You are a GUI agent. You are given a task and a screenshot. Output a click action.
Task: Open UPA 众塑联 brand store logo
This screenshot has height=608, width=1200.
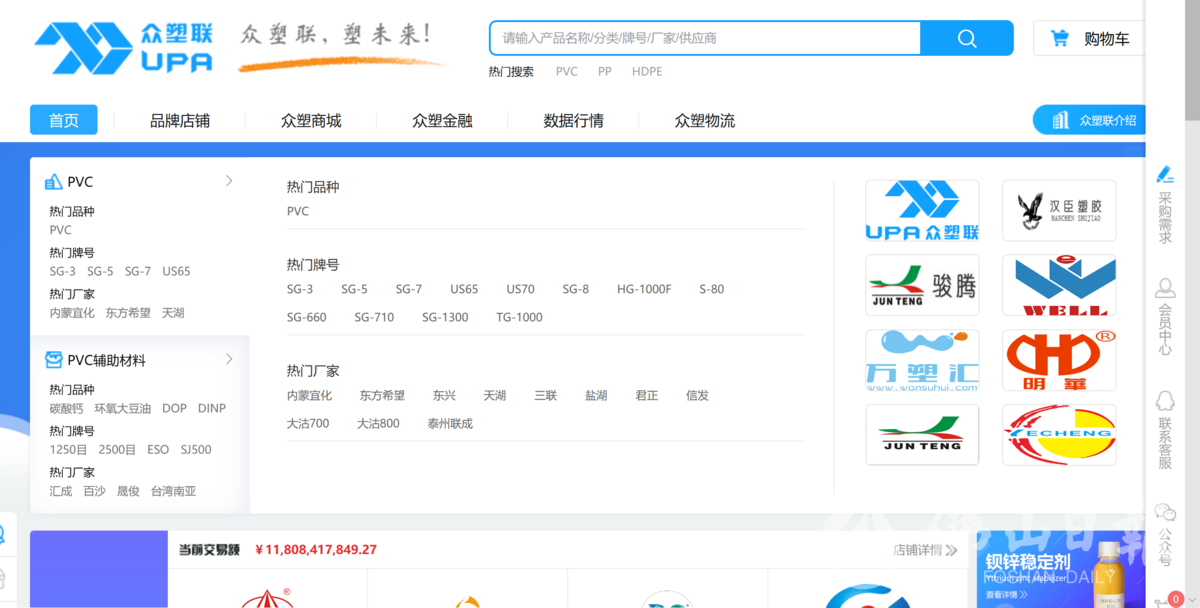(x=922, y=211)
